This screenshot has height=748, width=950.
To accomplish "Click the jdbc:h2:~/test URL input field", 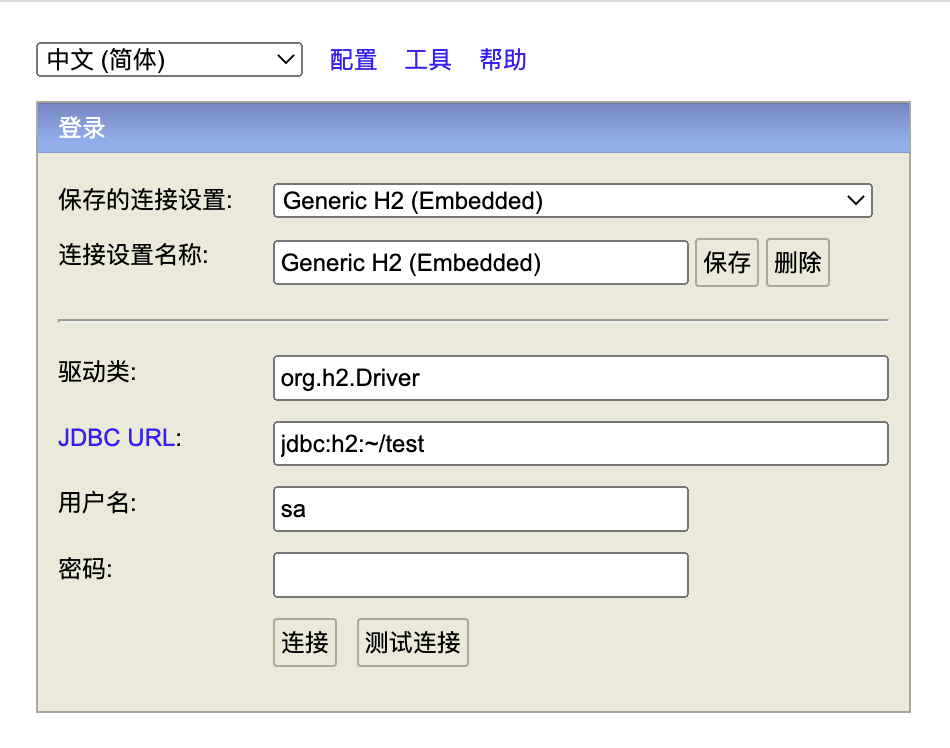I will 580,444.
